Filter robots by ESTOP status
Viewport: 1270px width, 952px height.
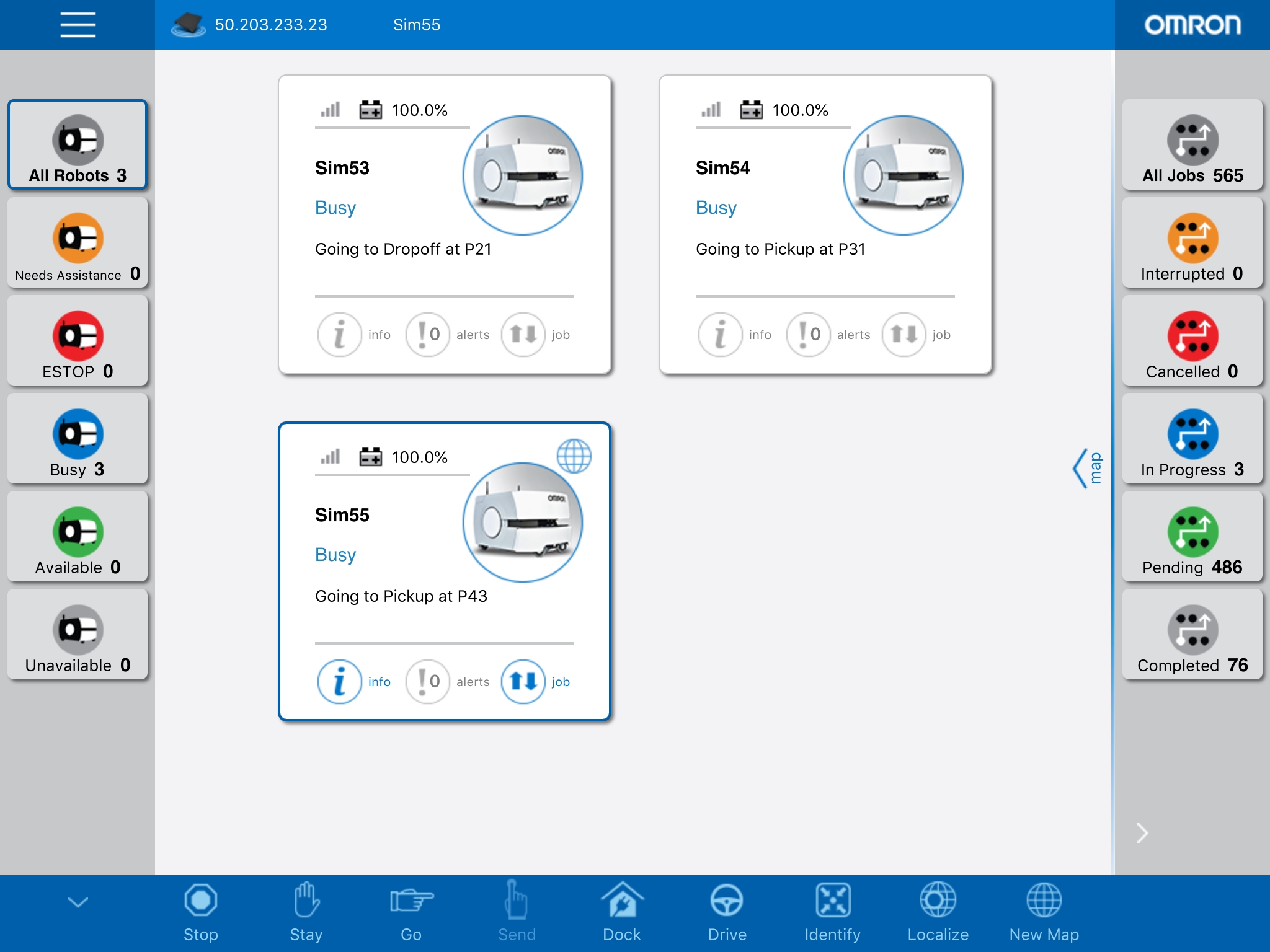point(78,340)
